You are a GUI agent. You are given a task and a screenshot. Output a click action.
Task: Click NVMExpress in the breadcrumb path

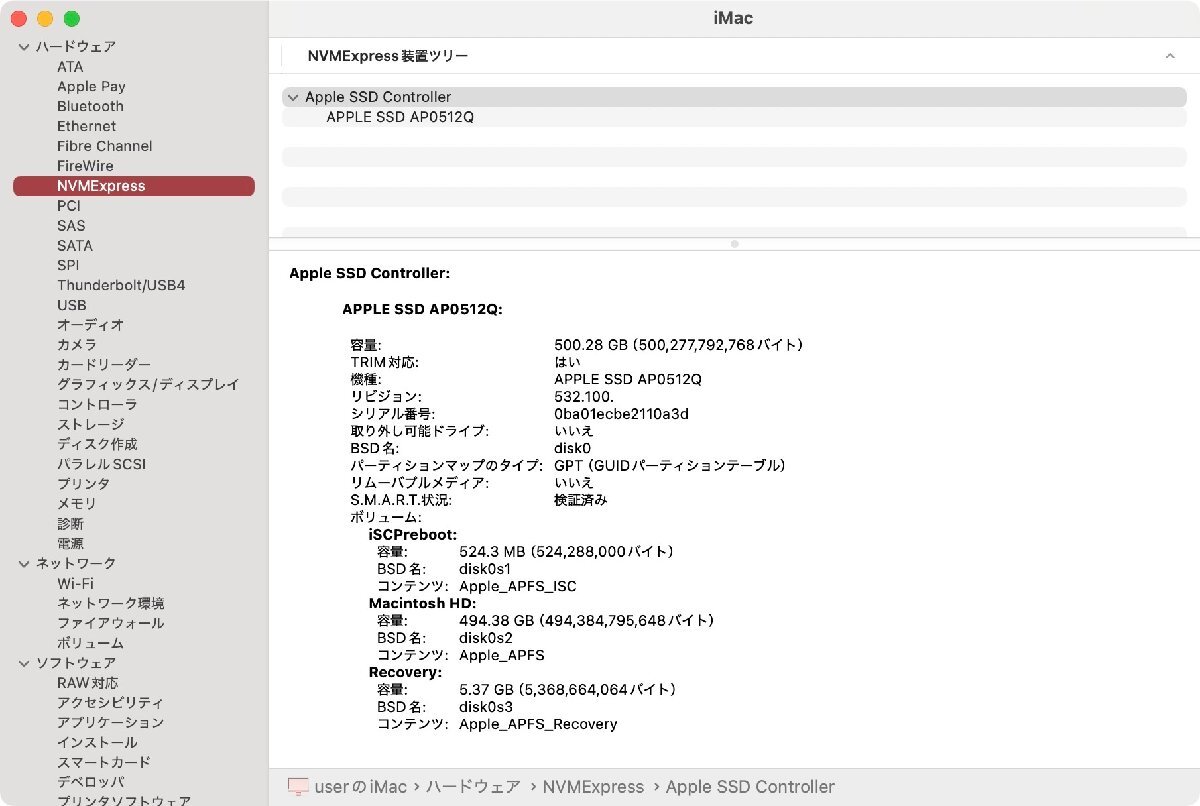point(592,787)
